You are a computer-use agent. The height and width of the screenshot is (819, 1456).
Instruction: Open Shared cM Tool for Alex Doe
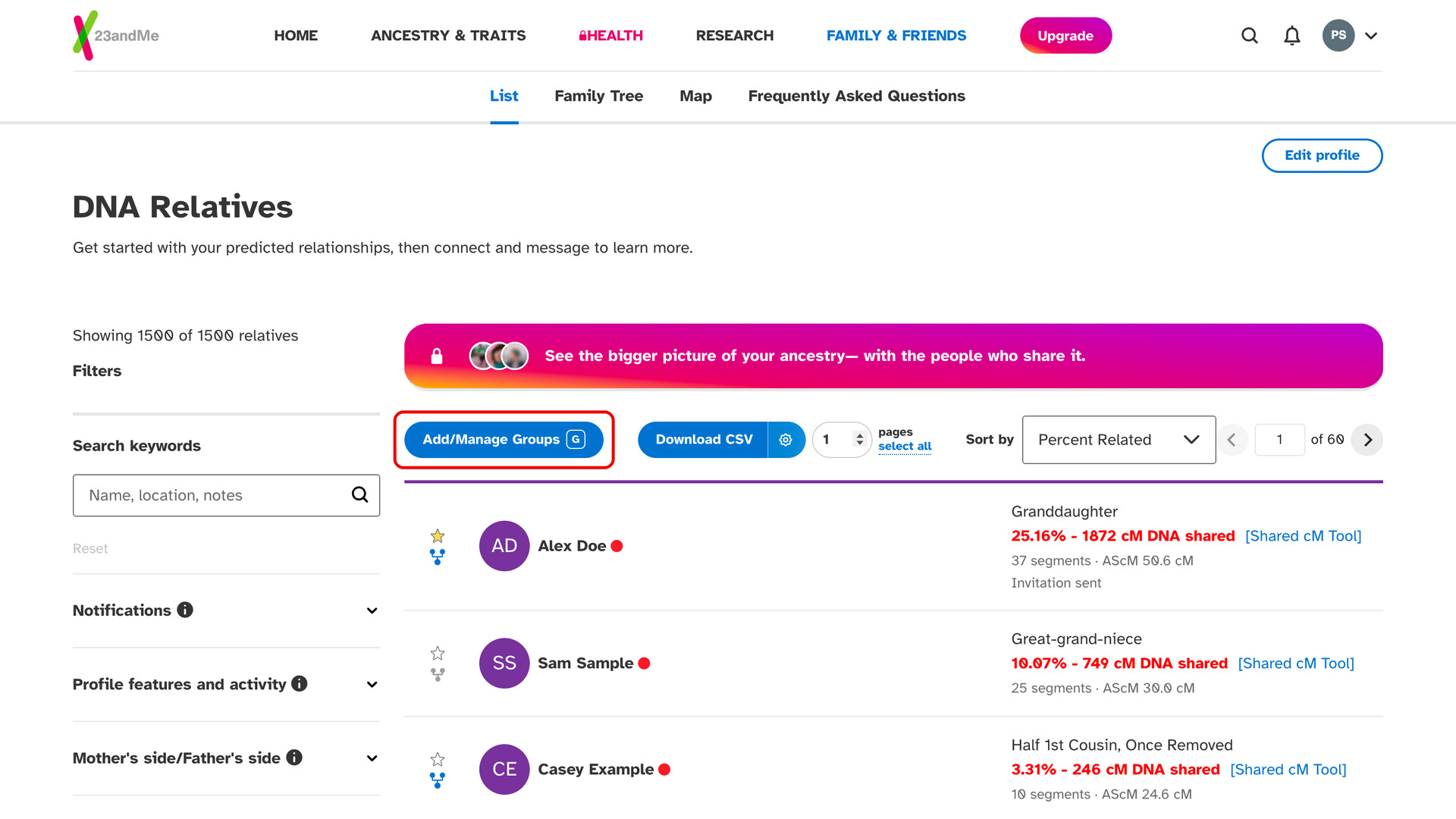tap(1303, 536)
